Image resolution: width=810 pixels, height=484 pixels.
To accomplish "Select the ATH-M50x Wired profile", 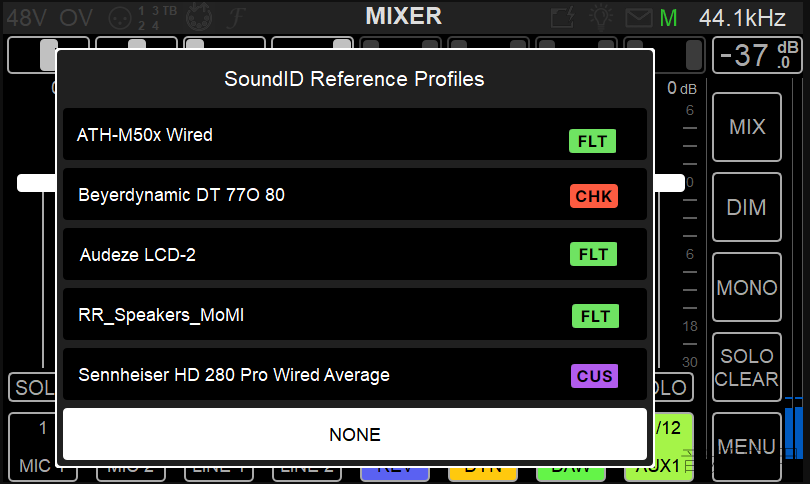I will [355, 134].
